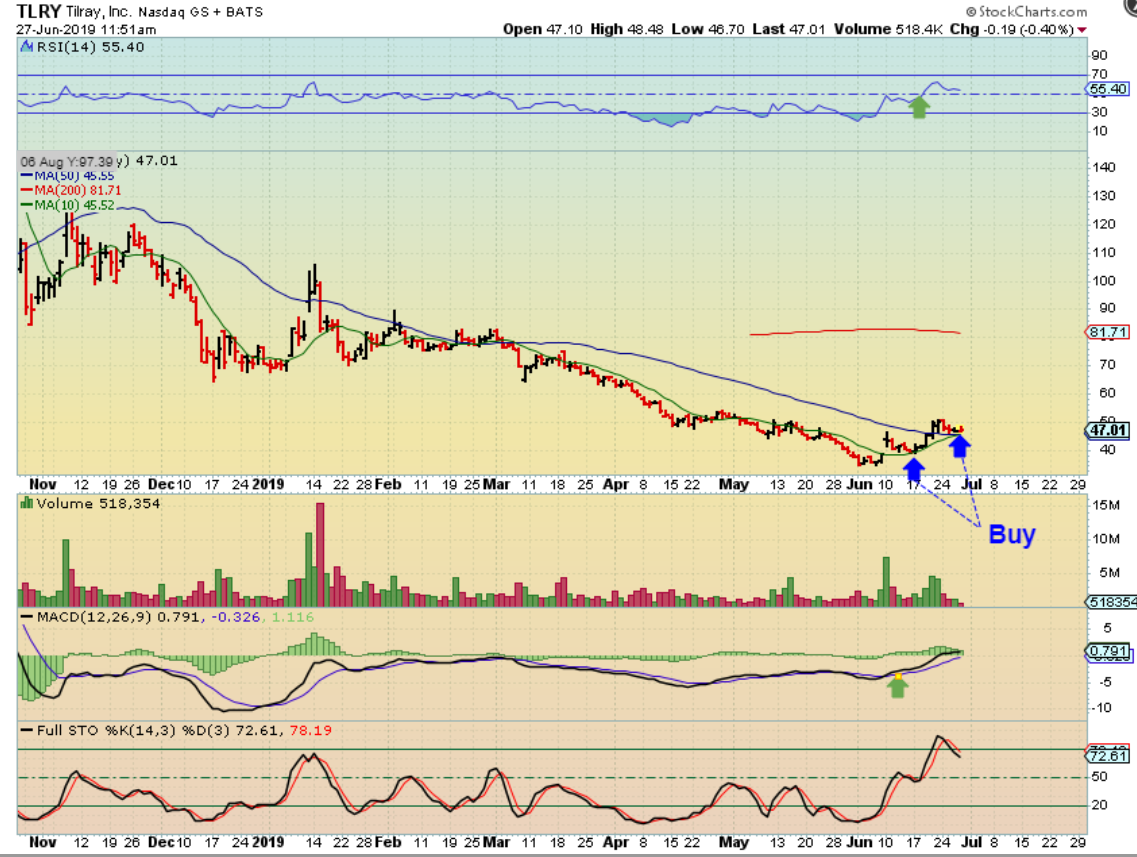Click the 55.40 RSI value axis tag
This screenshot has height=857, width=1137.
pyautogui.click(x=1107, y=89)
